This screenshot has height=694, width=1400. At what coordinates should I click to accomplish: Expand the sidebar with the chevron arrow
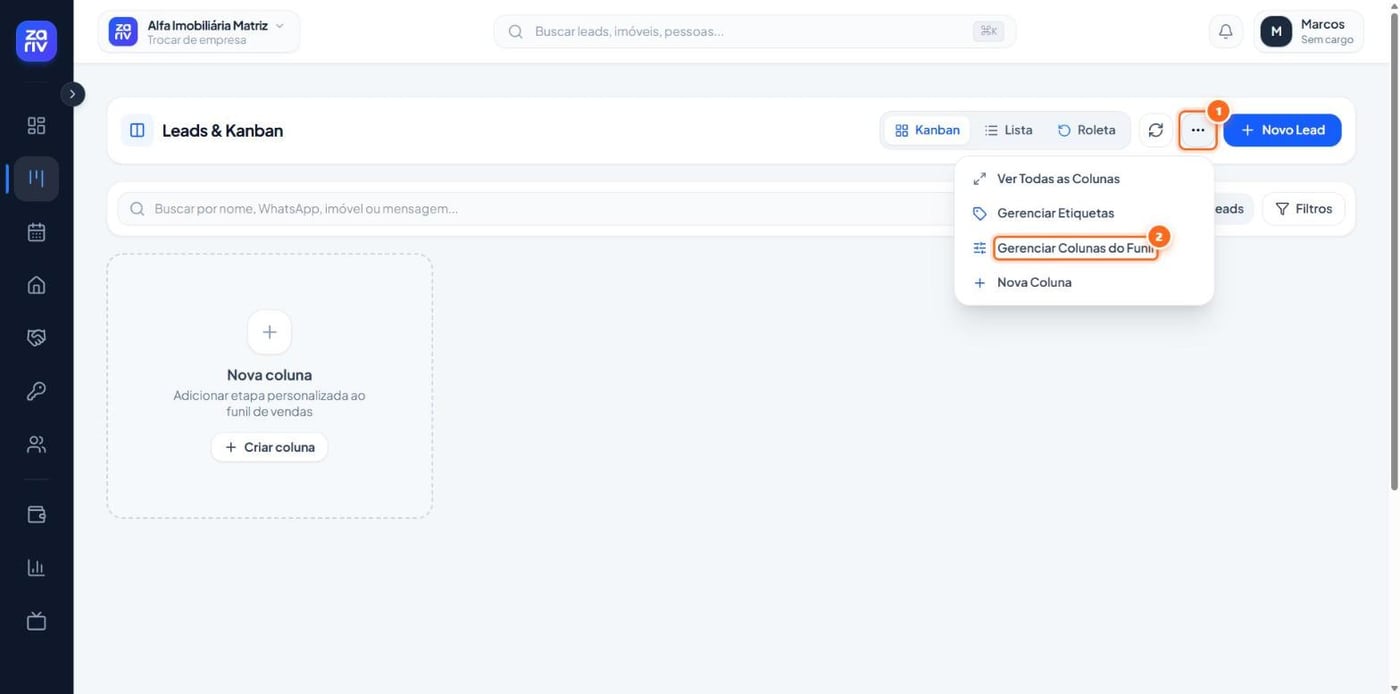pos(72,94)
